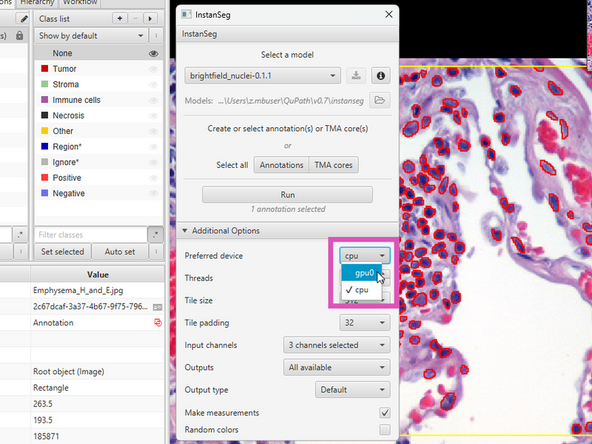Select all TMA cores button
Screen dimensions: 592x444
point(333,165)
